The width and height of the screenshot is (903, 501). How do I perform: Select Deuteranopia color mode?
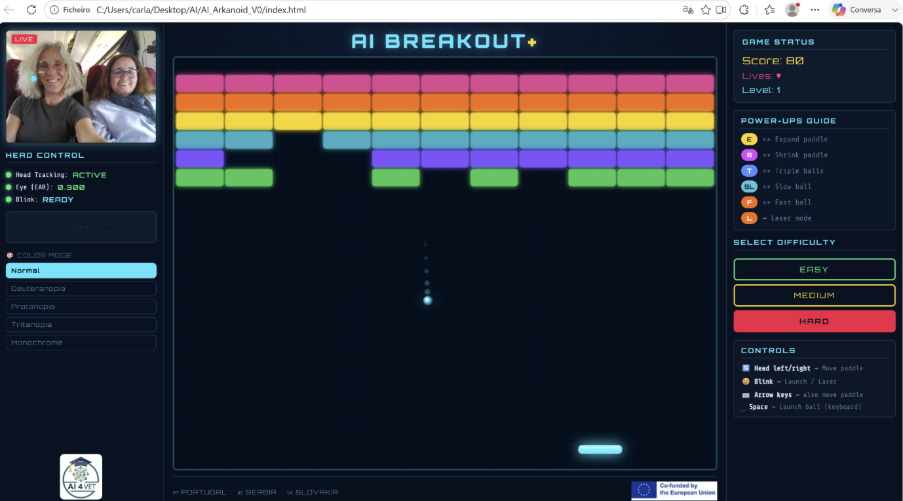coord(81,289)
